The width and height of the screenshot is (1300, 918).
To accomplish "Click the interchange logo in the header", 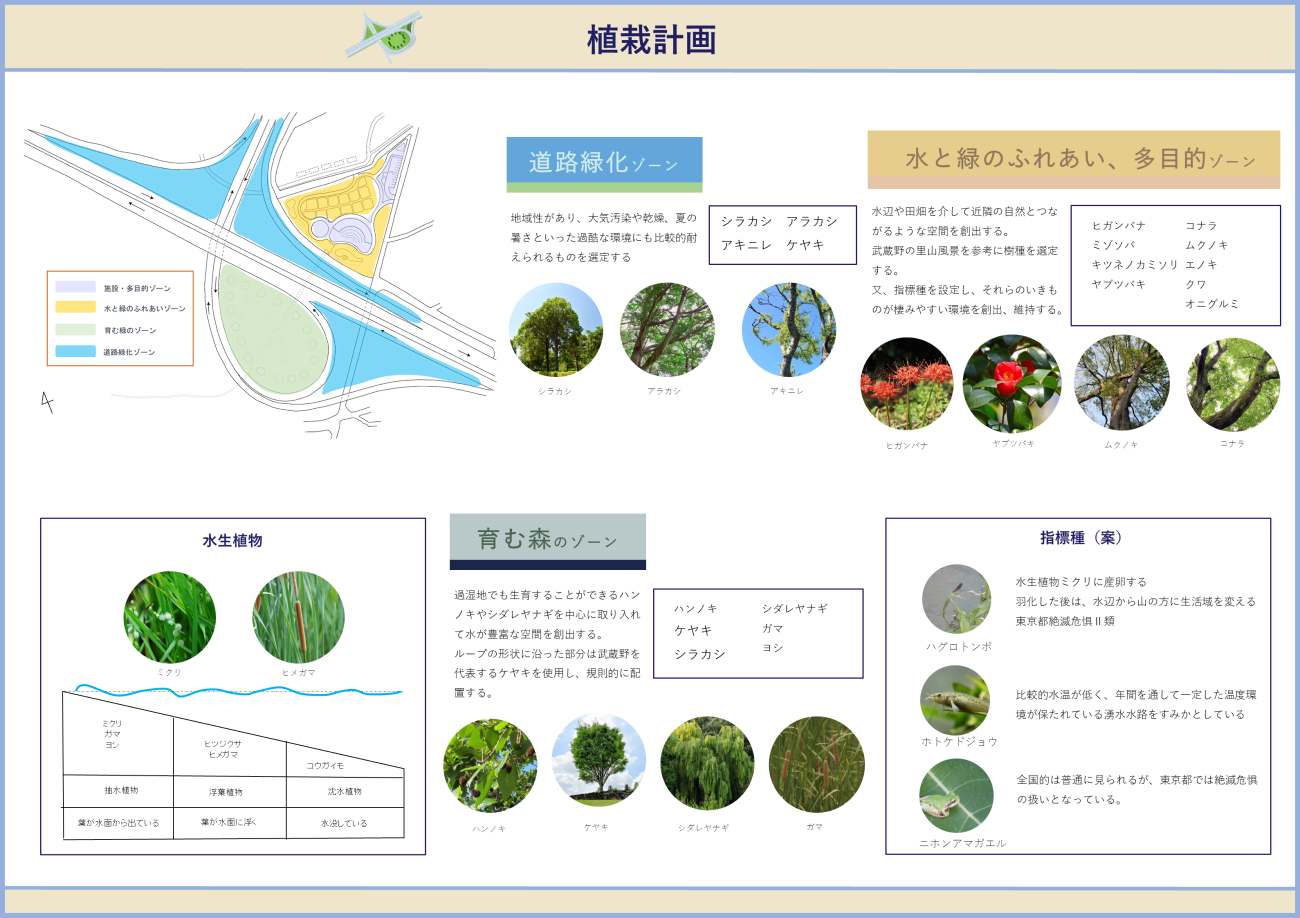I will click(384, 38).
